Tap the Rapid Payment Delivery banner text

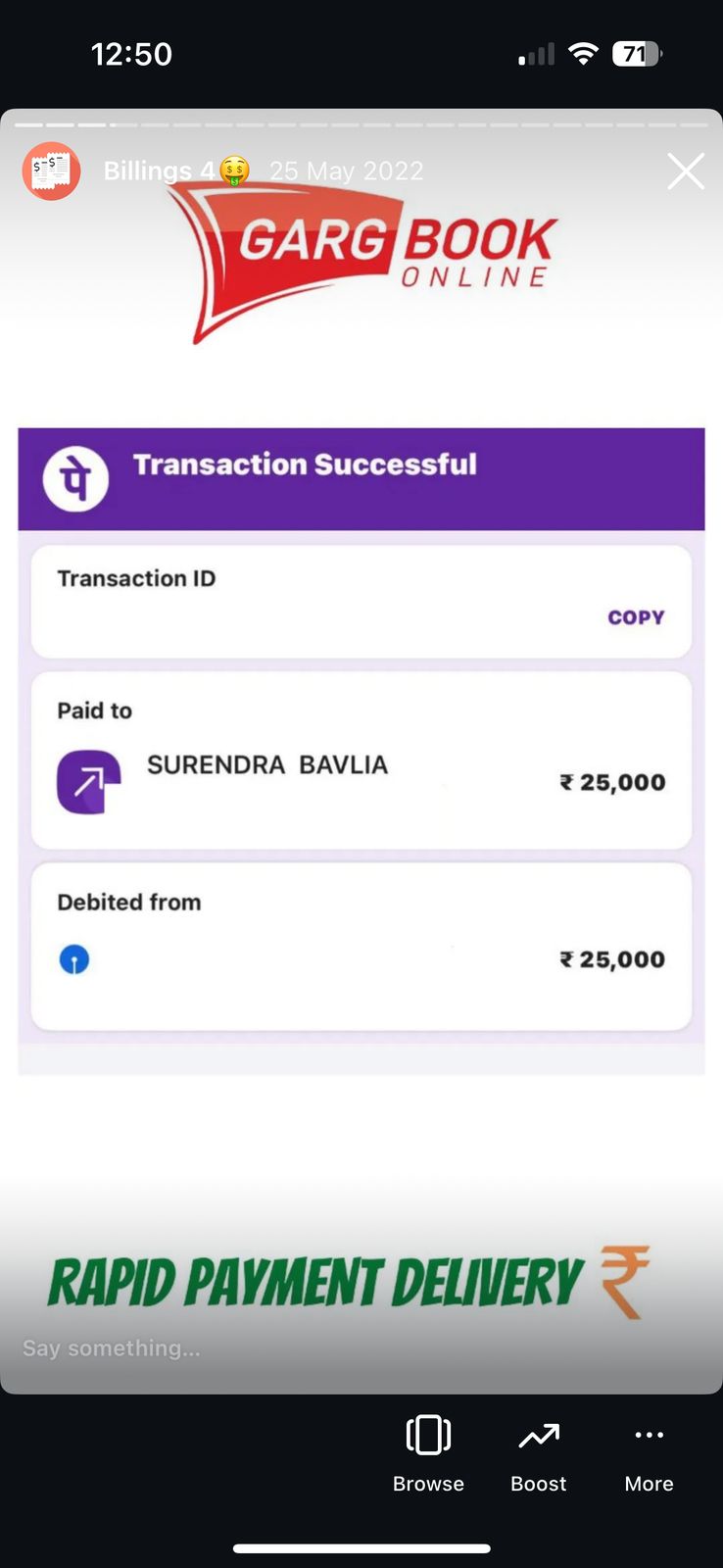click(x=315, y=1283)
